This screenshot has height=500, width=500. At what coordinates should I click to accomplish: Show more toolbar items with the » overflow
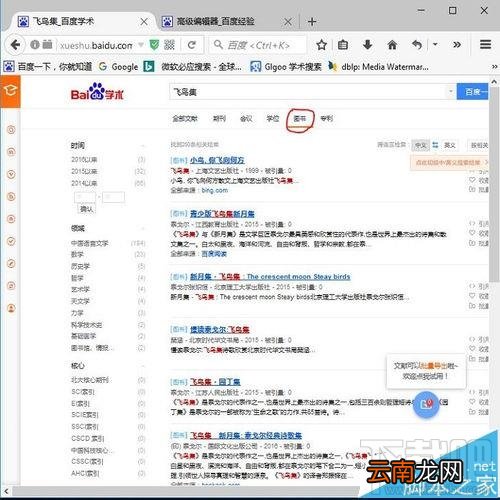pos(457,45)
